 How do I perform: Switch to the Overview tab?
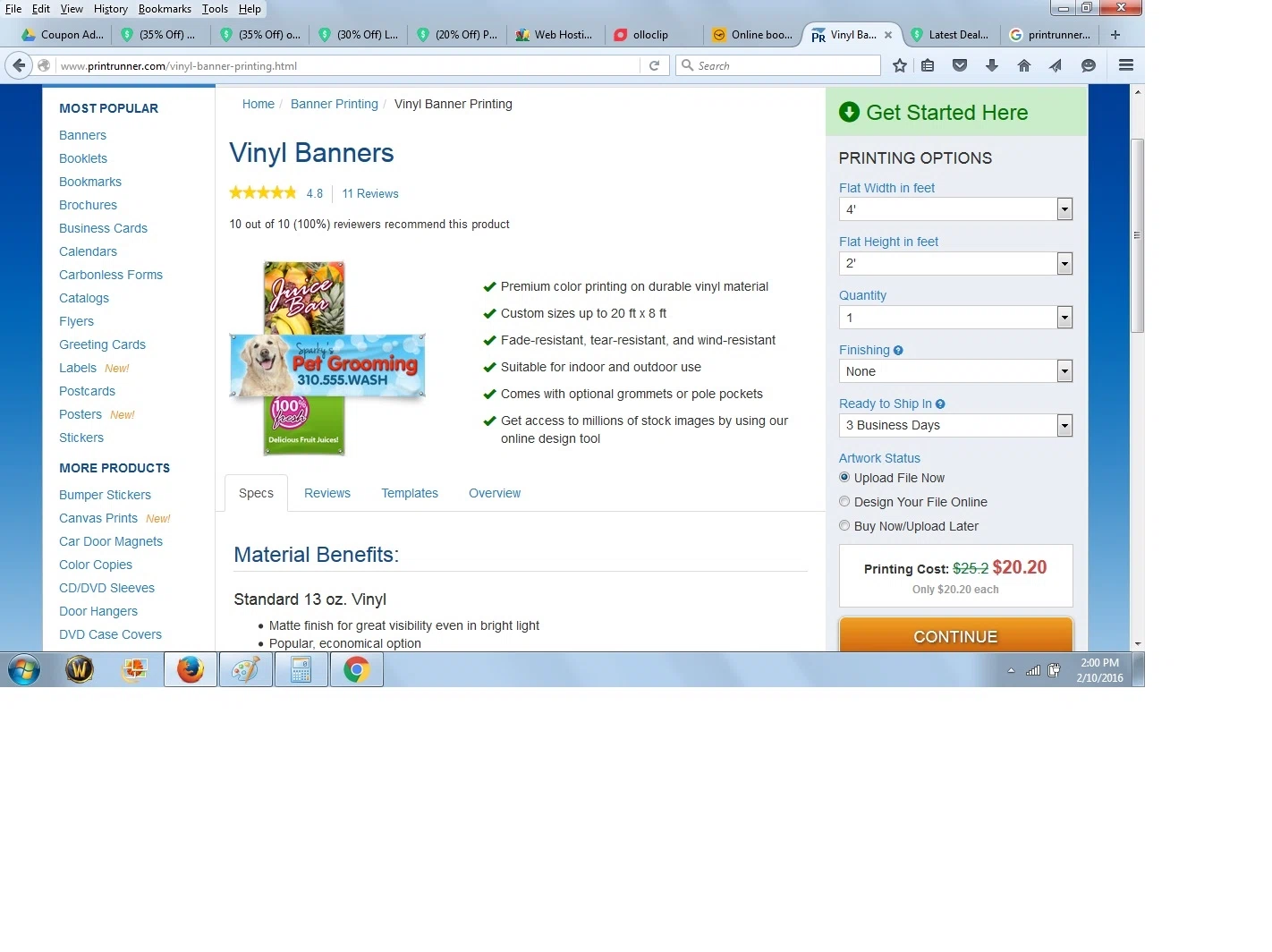tap(495, 493)
